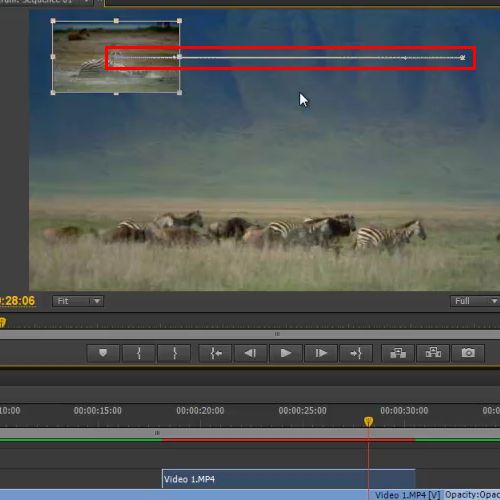Click the Lift button

pyautogui.click(x=398, y=353)
